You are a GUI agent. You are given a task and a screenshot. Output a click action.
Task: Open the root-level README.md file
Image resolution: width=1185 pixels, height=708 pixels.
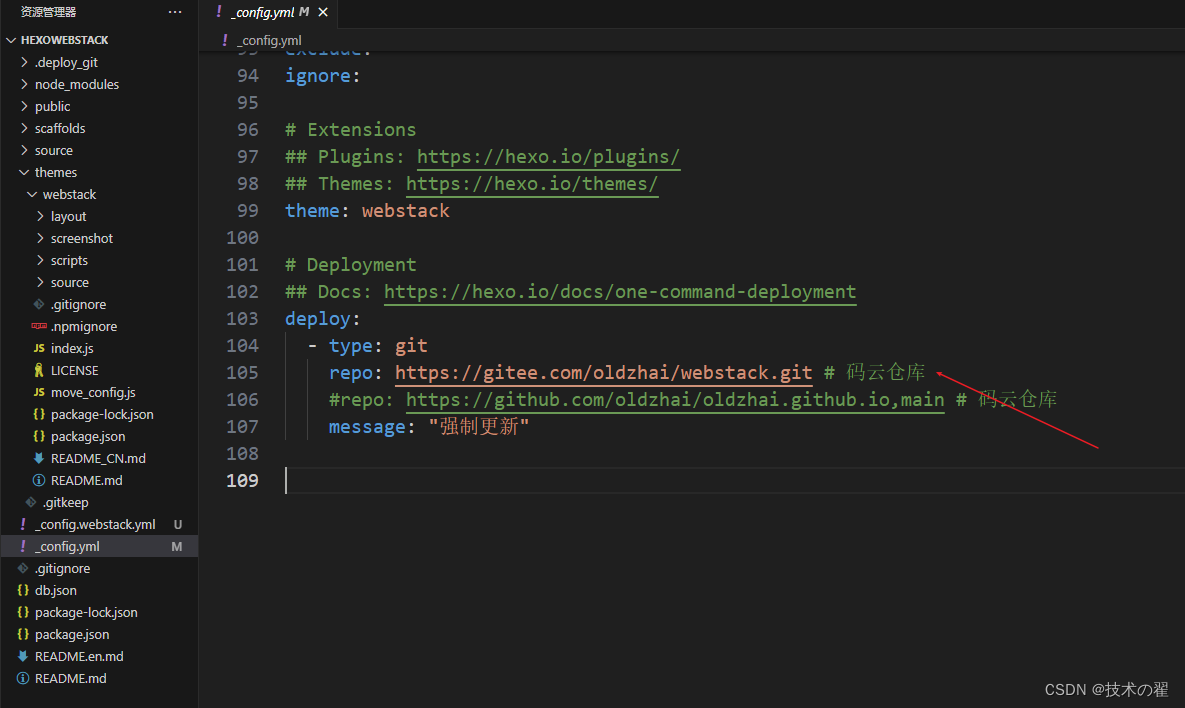pyautogui.click(x=70, y=678)
